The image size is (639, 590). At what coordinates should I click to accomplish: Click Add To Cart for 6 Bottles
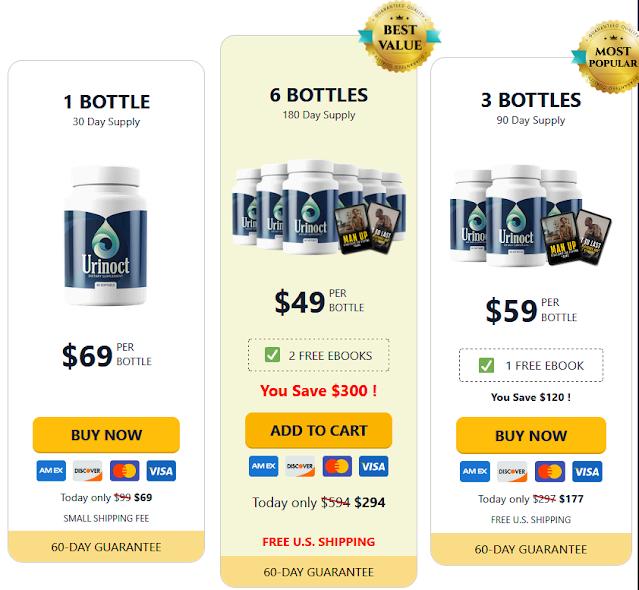(x=319, y=430)
